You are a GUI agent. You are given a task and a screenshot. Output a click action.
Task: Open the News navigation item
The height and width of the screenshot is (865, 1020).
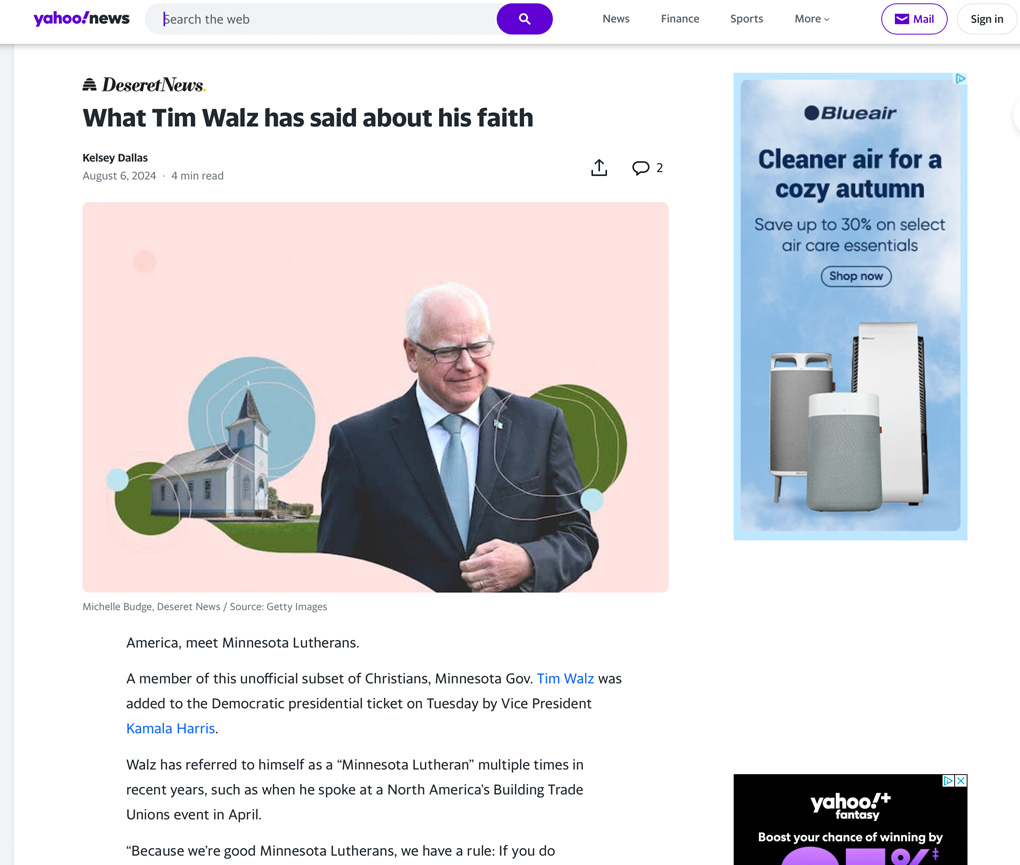pos(615,19)
